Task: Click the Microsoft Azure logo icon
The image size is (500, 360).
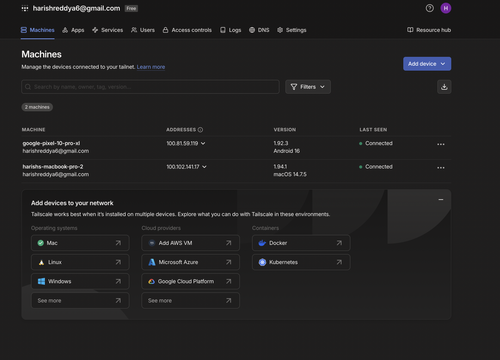Action: tap(152, 262)
